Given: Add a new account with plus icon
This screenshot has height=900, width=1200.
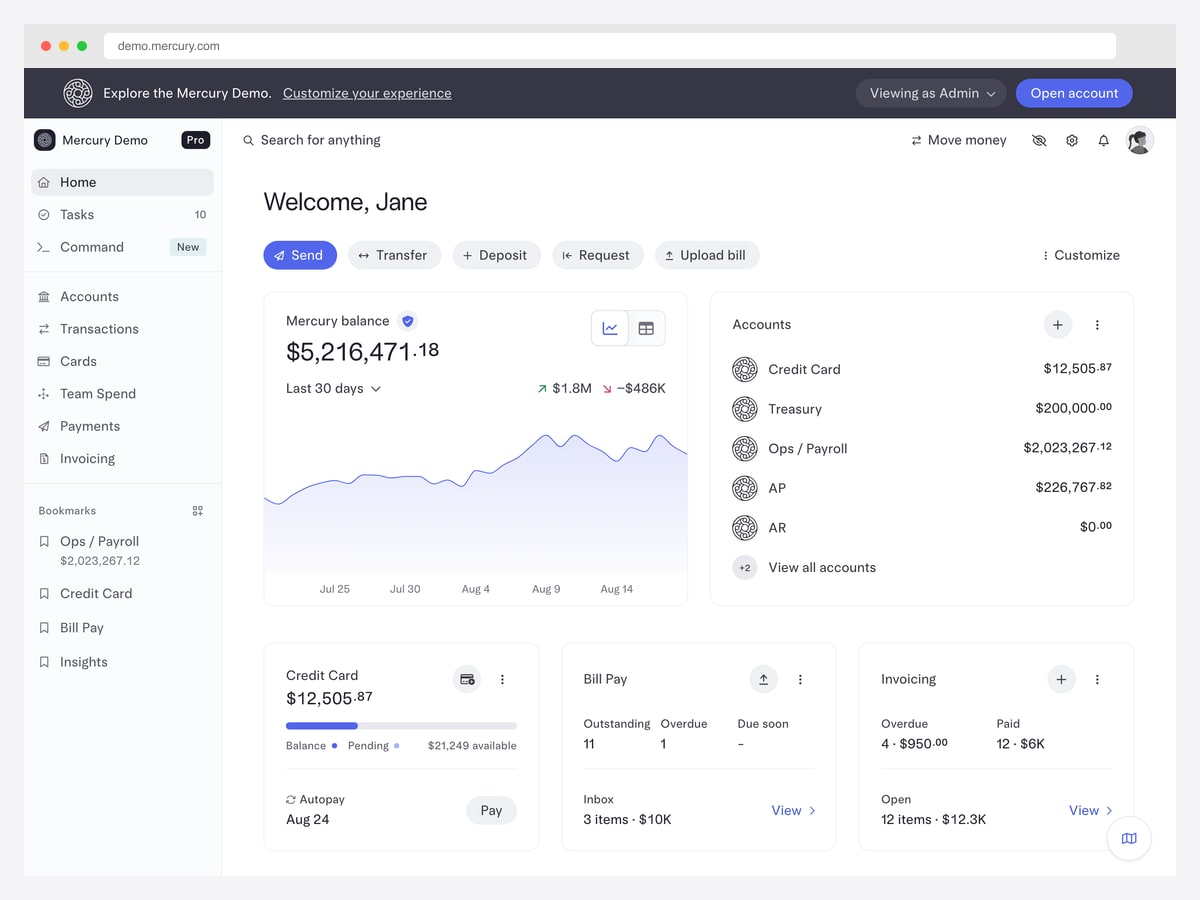Looking at the screenshot, I should click(1058, 325).
